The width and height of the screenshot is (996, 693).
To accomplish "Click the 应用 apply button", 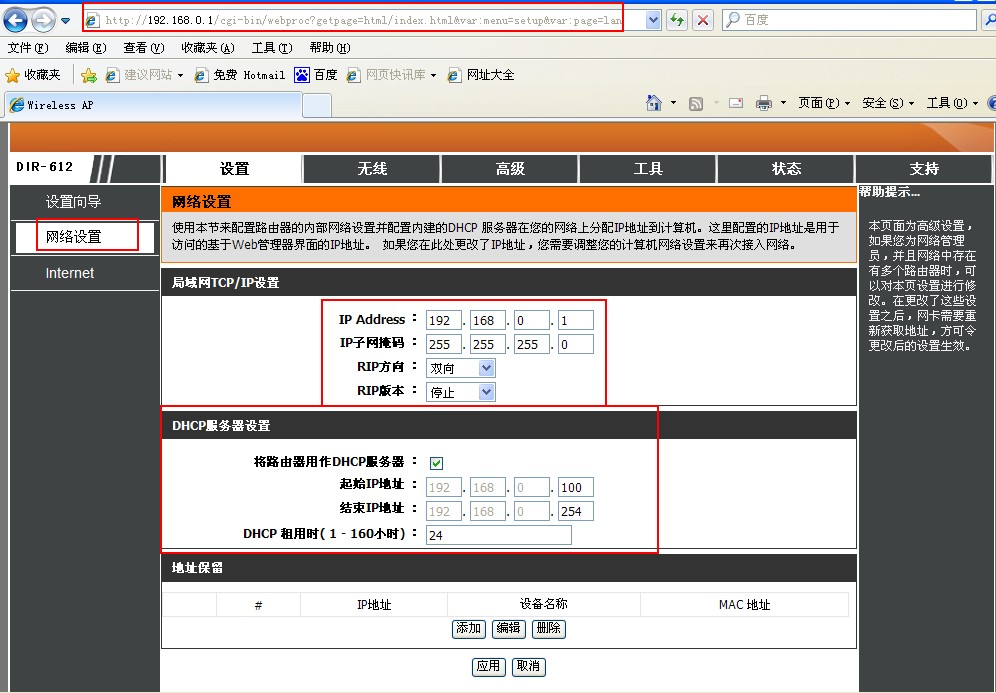I will (x=488, y=666).
